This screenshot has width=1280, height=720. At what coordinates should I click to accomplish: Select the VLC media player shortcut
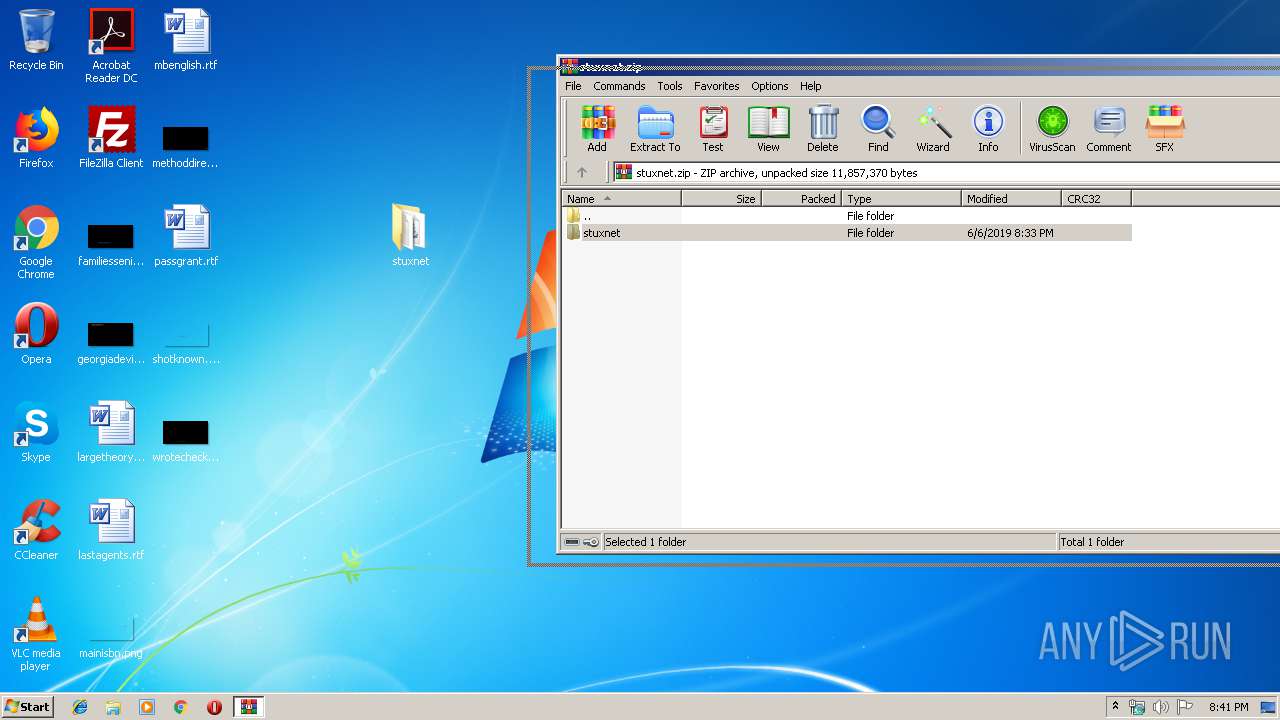point(36,634)
